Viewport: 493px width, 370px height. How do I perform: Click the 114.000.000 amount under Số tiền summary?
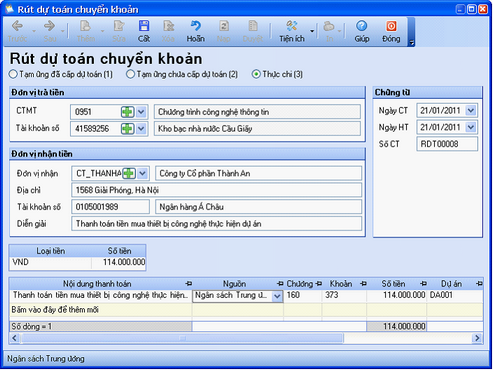(x=119, y=262)
